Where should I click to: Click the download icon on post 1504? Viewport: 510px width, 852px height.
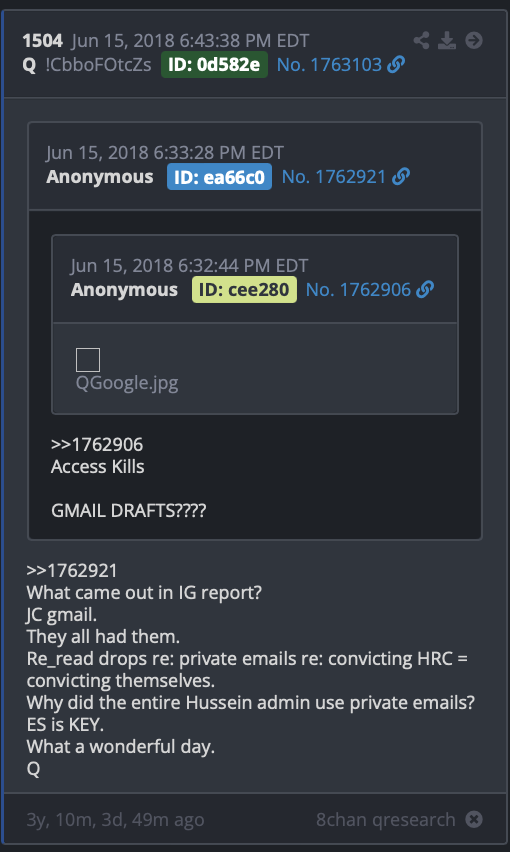tap(447, 40)
